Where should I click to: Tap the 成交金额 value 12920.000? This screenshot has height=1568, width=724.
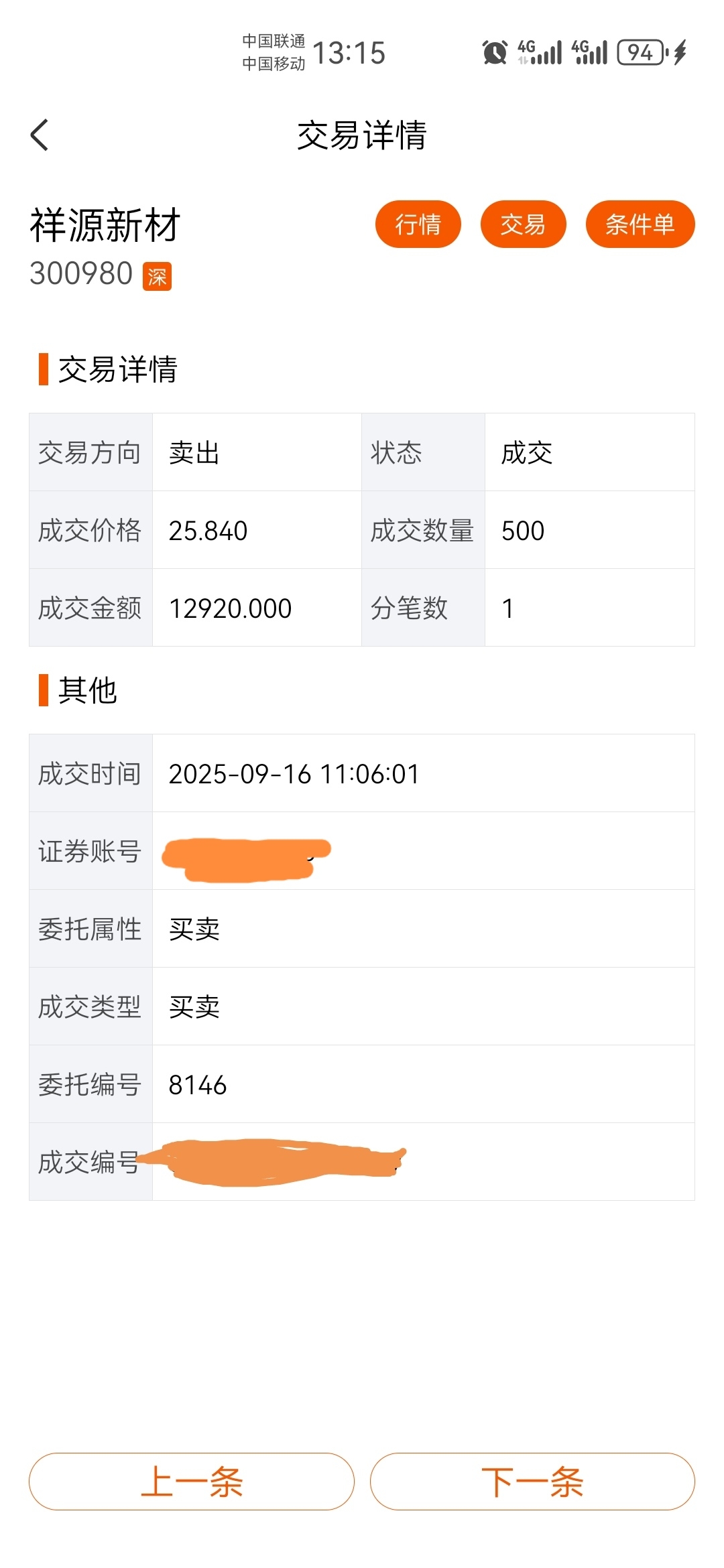coord(230,608)
